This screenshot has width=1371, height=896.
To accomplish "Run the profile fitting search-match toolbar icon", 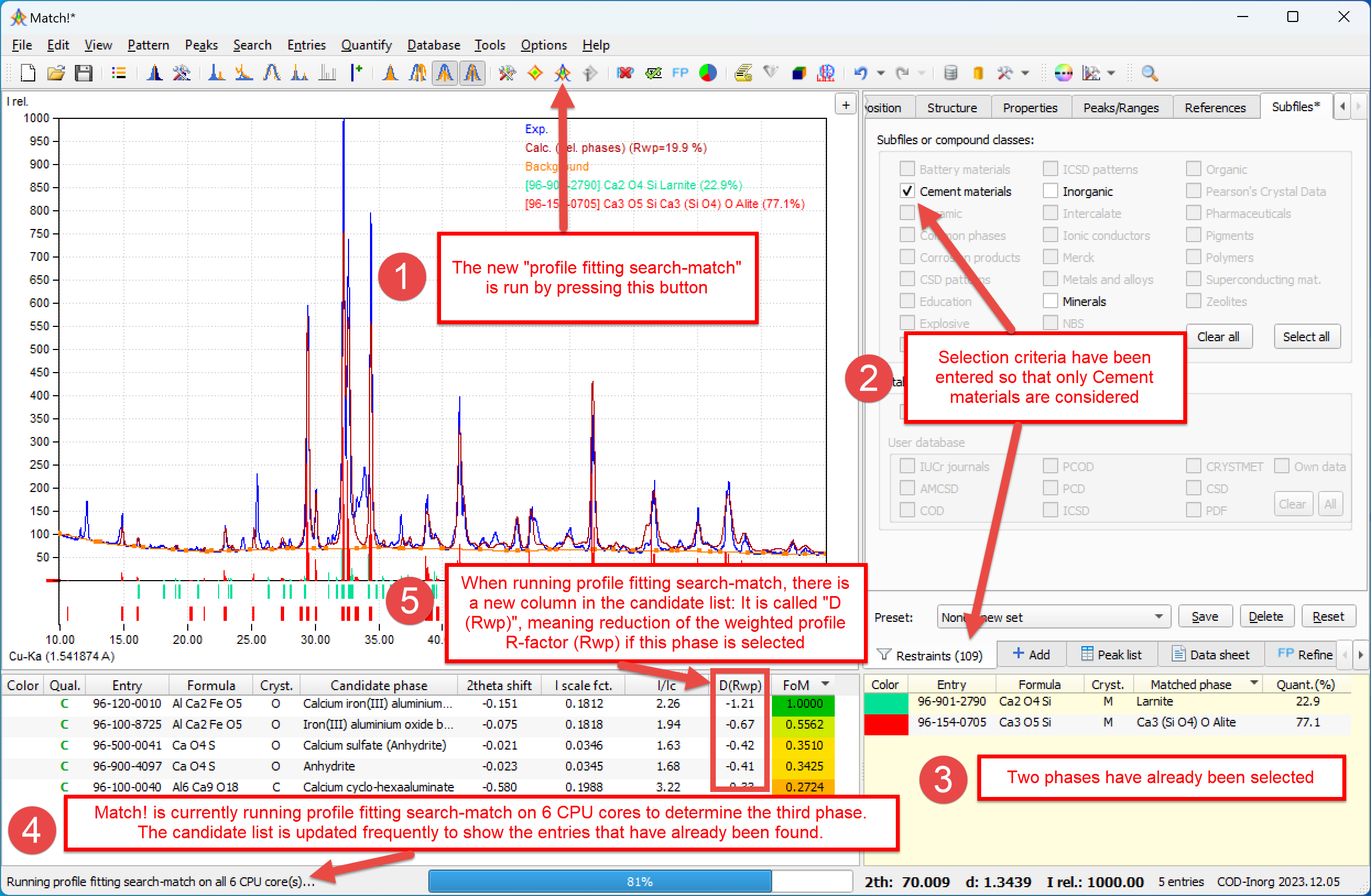I will coord(563,73).
